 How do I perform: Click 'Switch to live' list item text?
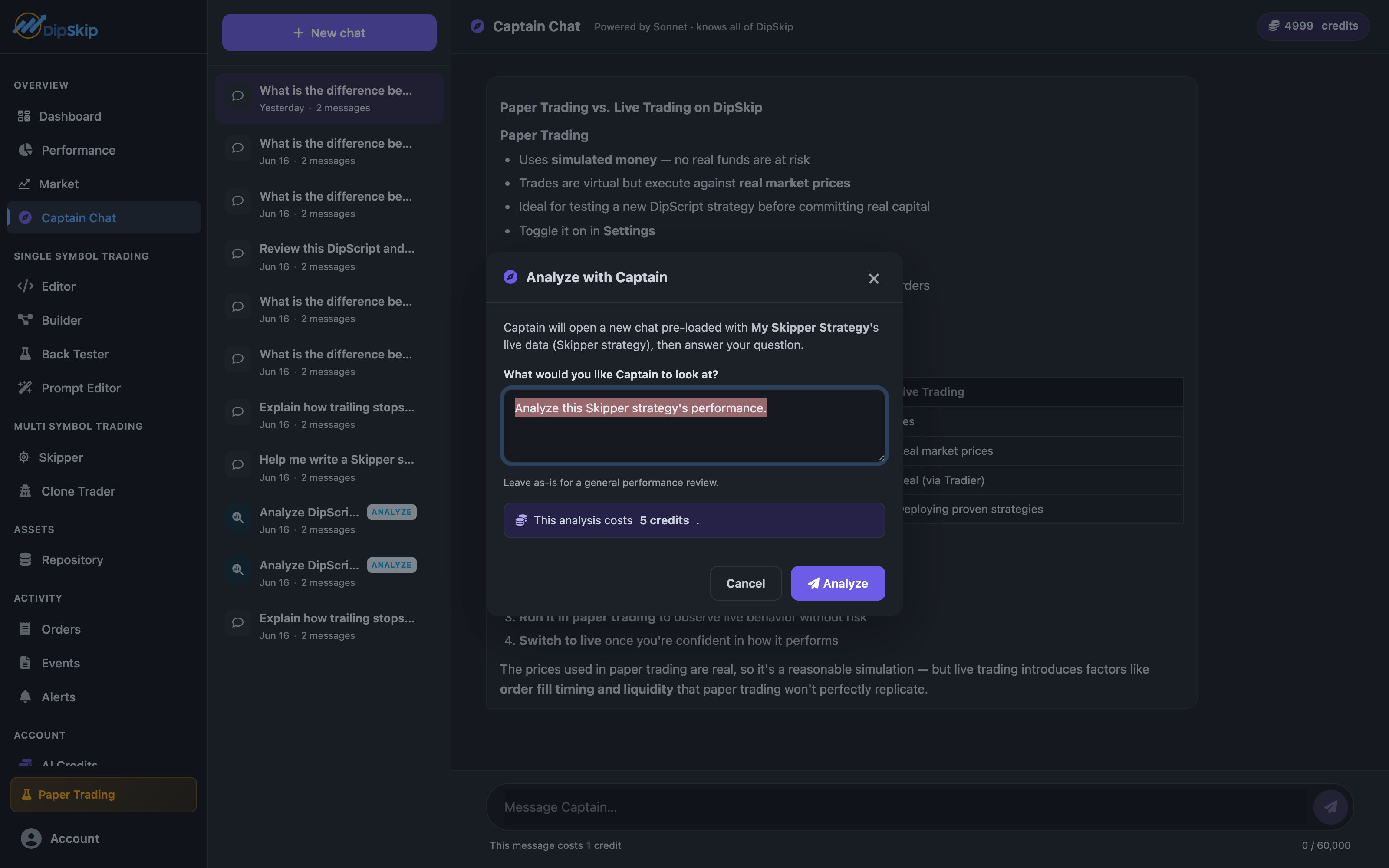coord(560,640)
